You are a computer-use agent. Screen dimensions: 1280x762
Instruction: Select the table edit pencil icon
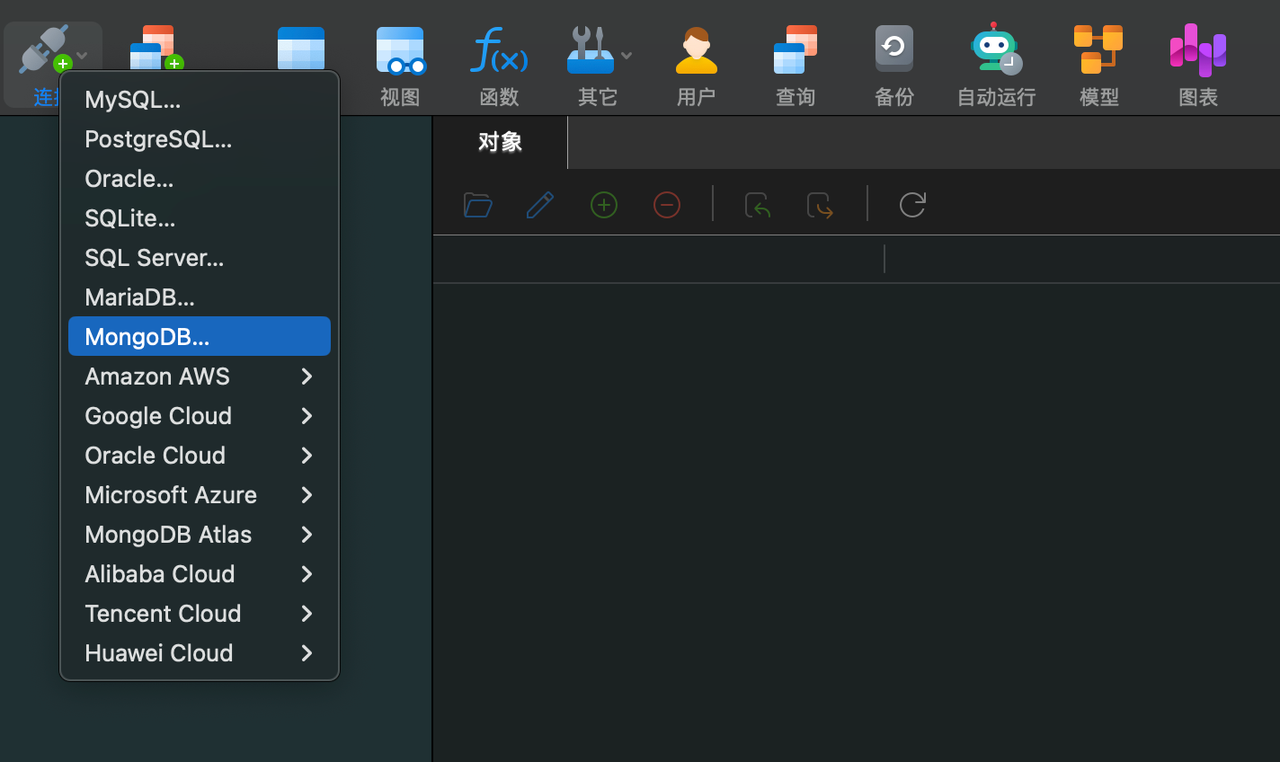tap(540, 205)
